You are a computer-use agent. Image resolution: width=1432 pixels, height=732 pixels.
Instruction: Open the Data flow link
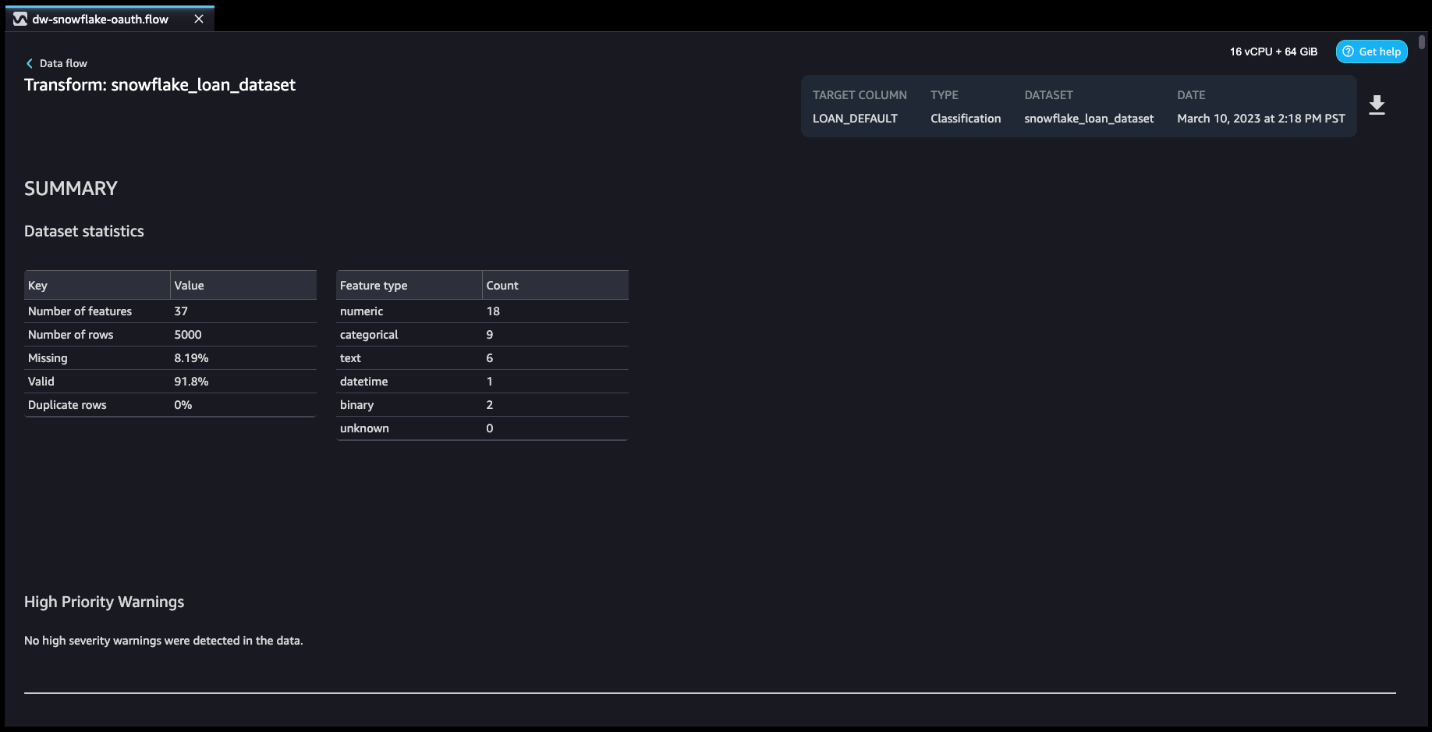62,62
